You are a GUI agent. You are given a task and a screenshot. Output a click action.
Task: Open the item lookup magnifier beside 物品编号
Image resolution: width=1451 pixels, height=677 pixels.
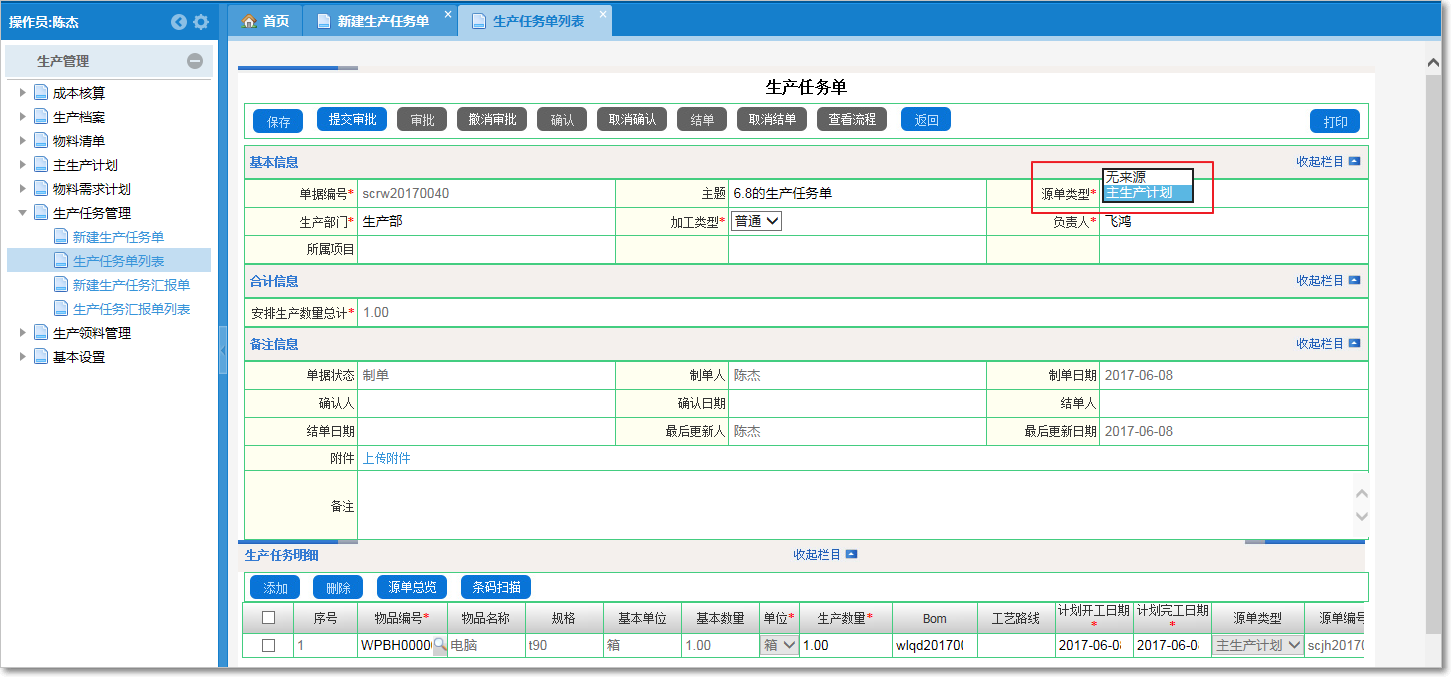click(x=438, y=645)
